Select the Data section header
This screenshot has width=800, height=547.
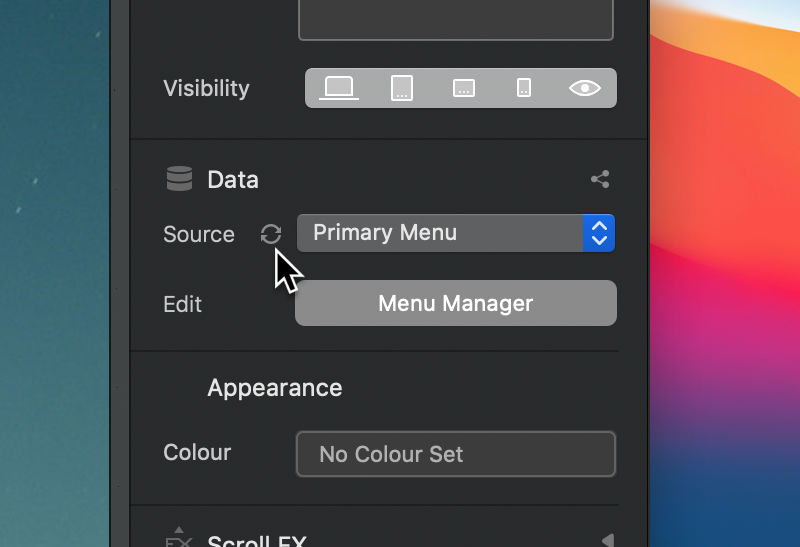[x=233, y=180]
